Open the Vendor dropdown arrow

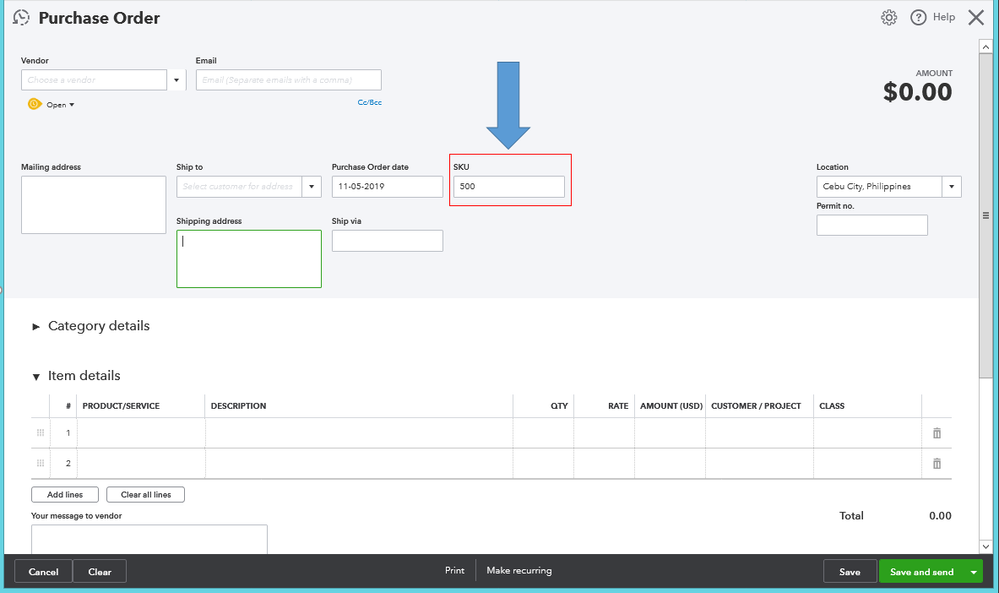(176, 80)
